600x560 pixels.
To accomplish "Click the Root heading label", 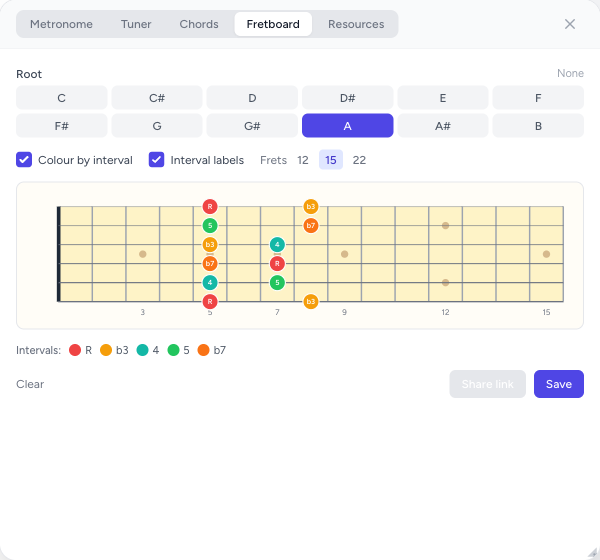I will [29, 74].
